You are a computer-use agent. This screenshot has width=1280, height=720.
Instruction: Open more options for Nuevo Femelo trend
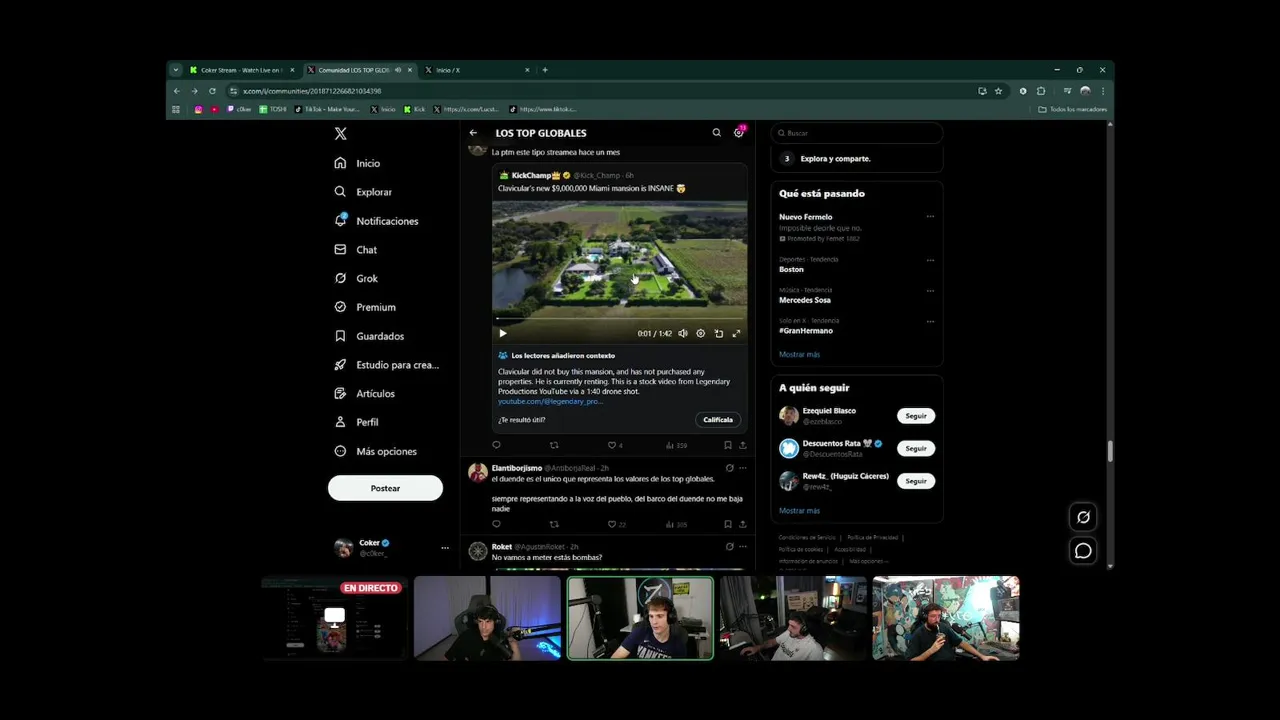click(930, 217)
